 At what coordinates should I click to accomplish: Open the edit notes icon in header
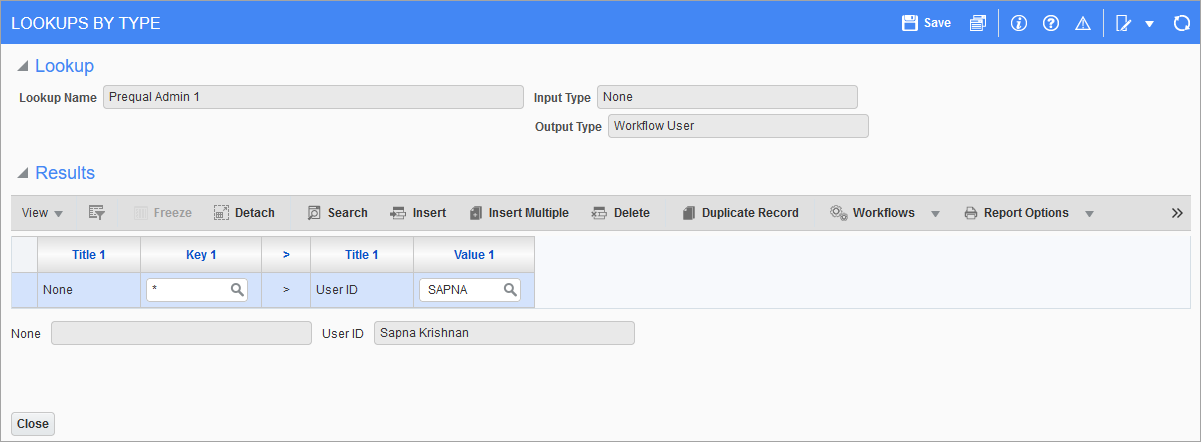pyautogui.click(x=1123, y=23)
